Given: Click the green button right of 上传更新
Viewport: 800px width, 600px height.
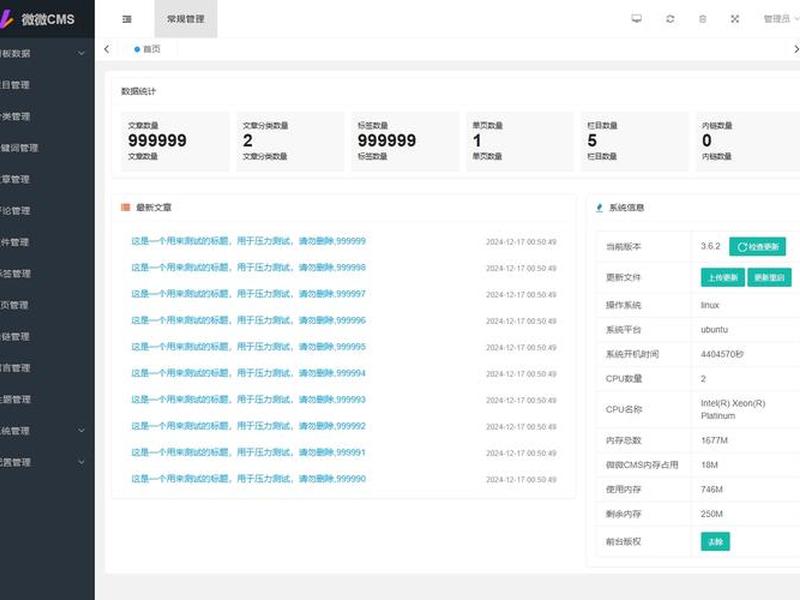Looking at the screenshot, I should [x=769, y=278].
